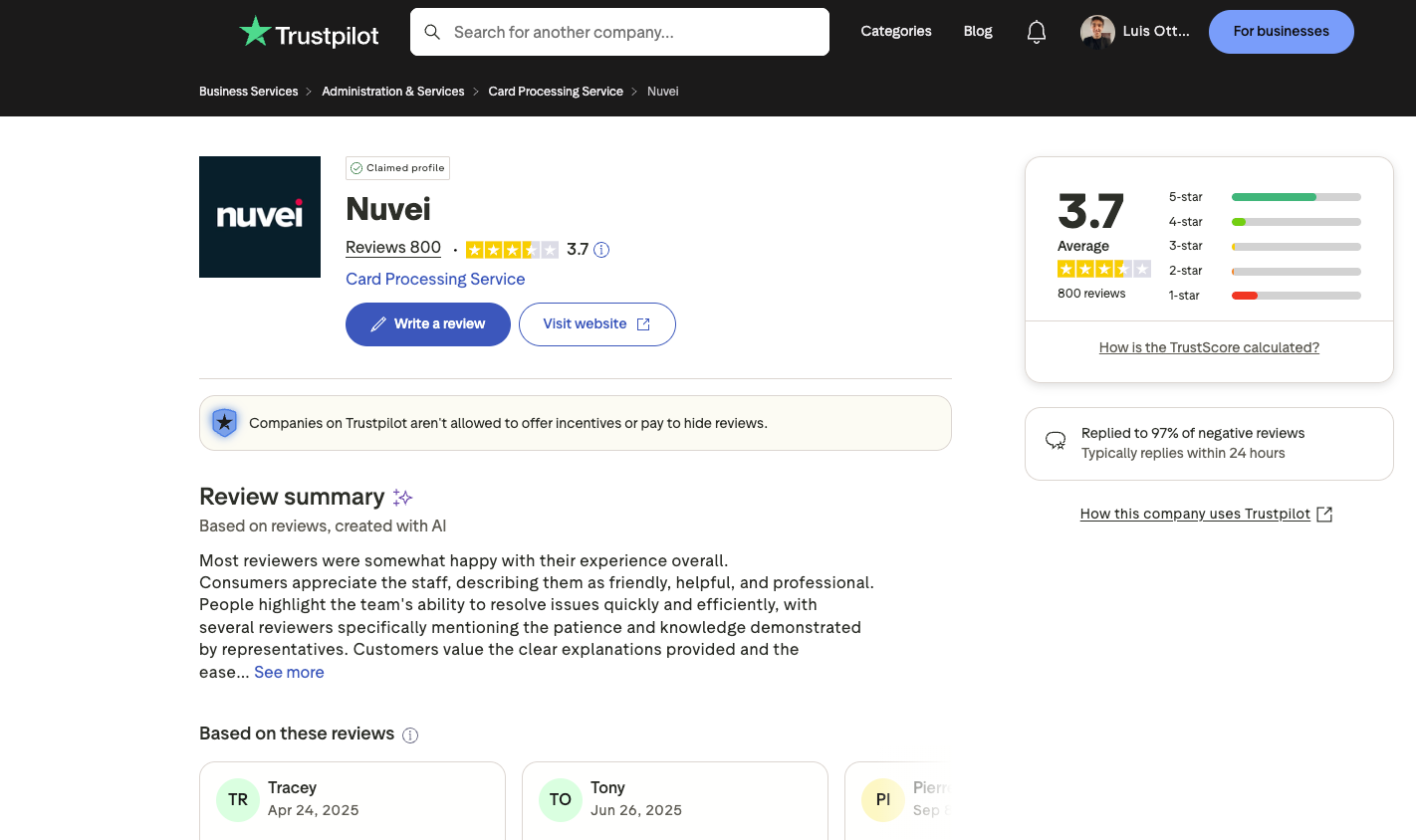Image resolution: width=1416 pixels, height=840 pixels.
Task: Expand the summary with See more
Action: point(289,673)
